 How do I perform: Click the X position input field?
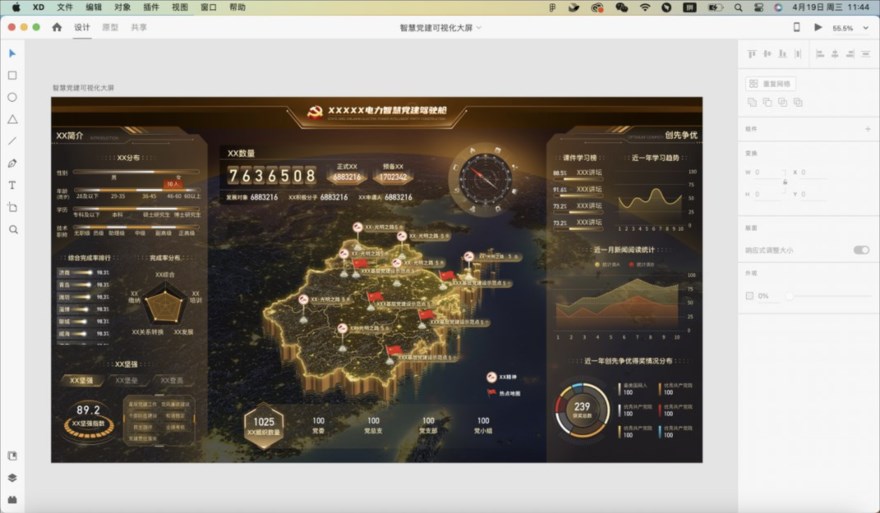point(814,172)
